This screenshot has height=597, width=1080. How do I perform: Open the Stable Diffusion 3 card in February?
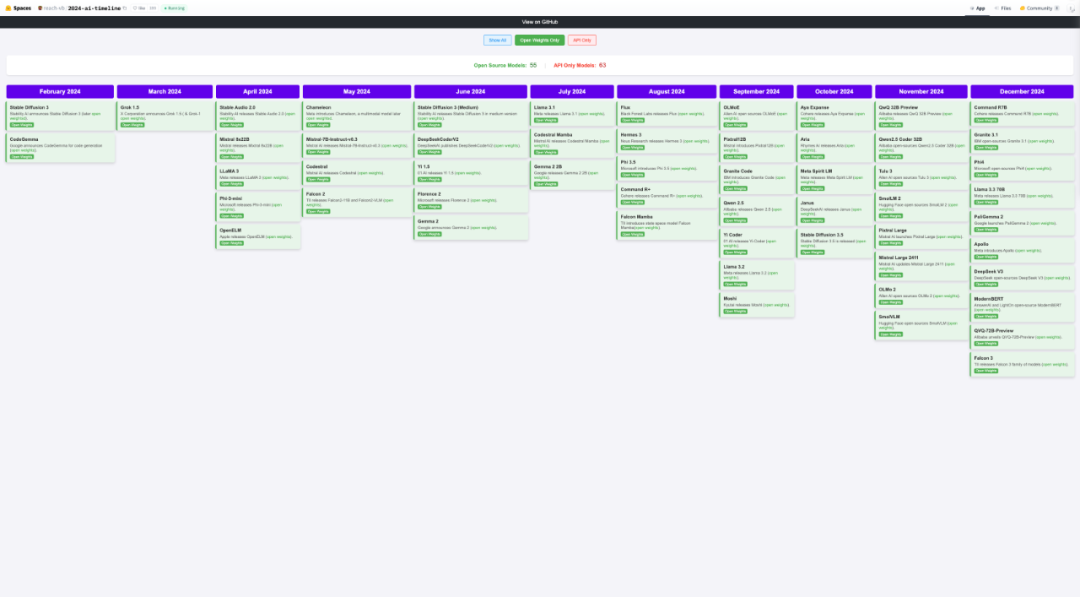[60, 116]
